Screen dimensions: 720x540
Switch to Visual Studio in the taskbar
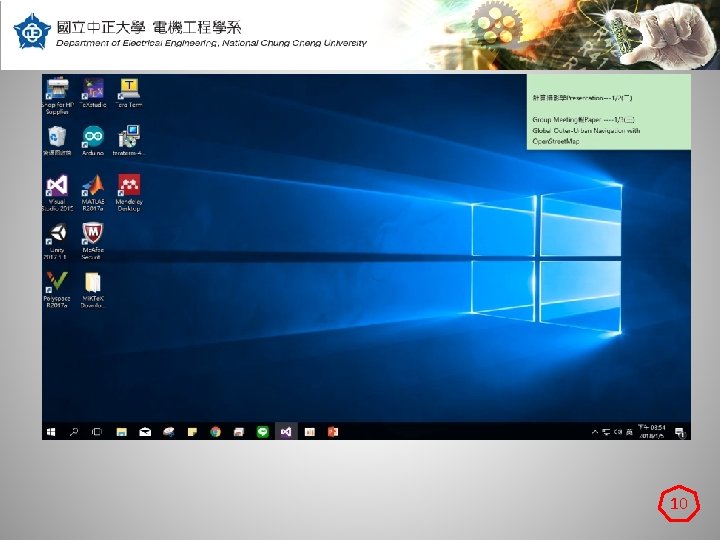[286, 432]
